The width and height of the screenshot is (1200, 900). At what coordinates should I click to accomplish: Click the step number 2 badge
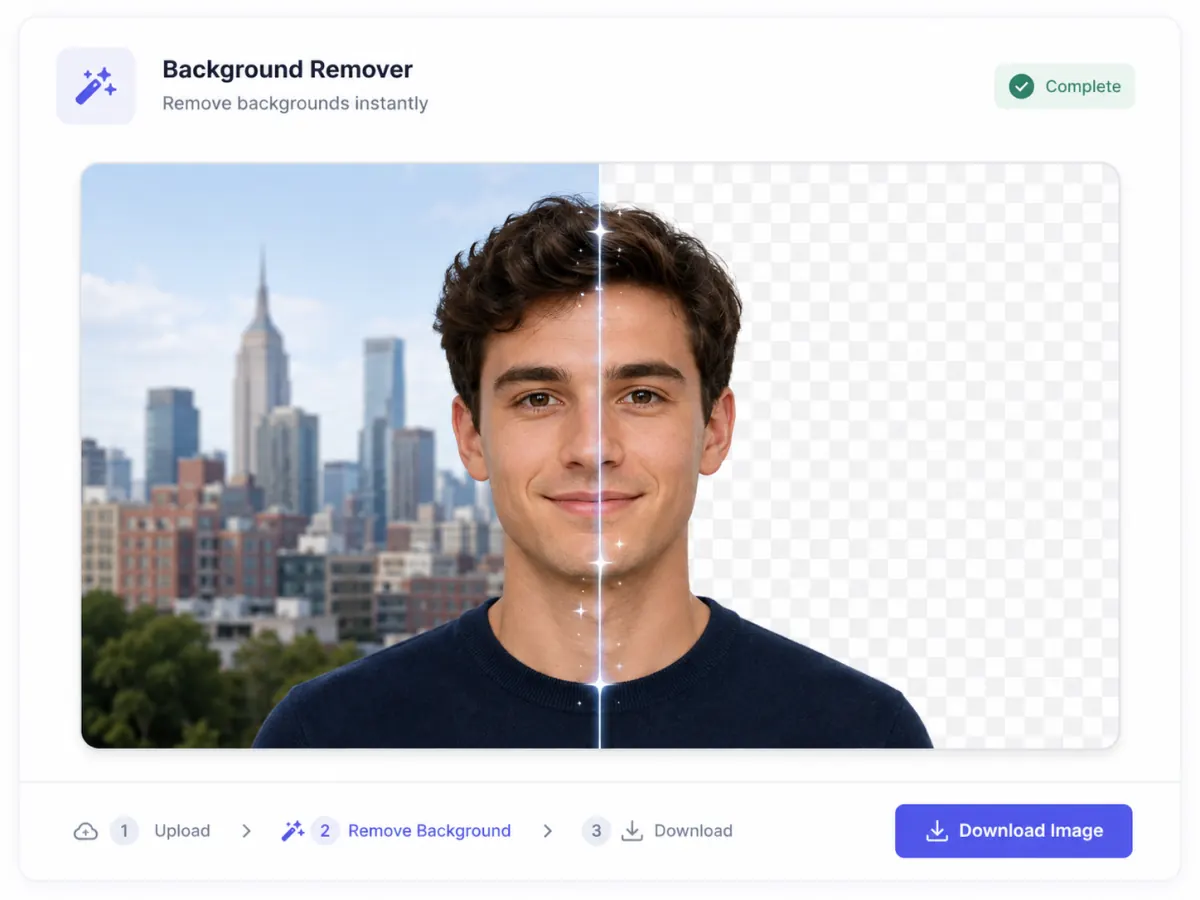(325, 831)
